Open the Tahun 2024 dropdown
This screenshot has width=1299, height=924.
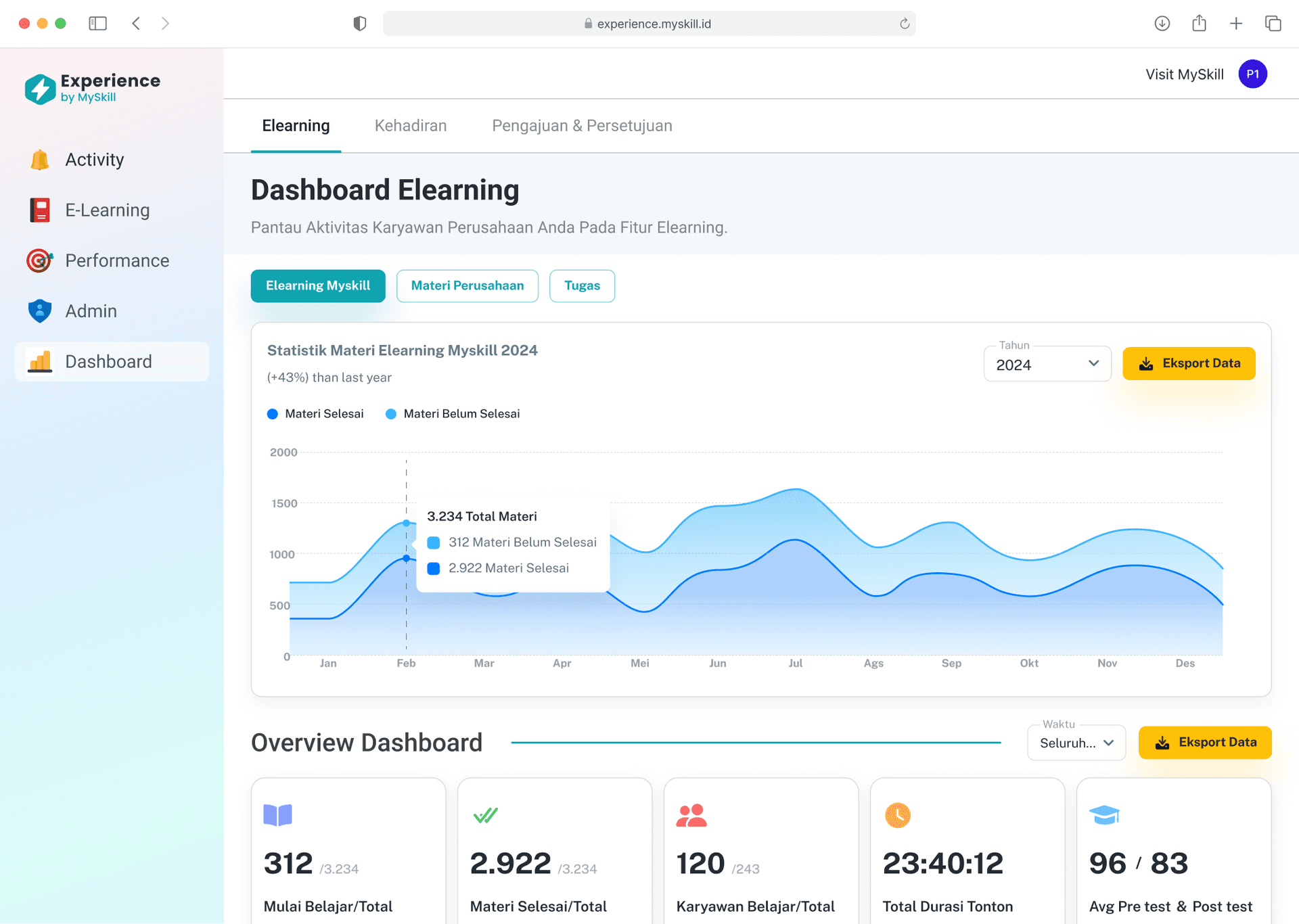(x=1047, y=365)
